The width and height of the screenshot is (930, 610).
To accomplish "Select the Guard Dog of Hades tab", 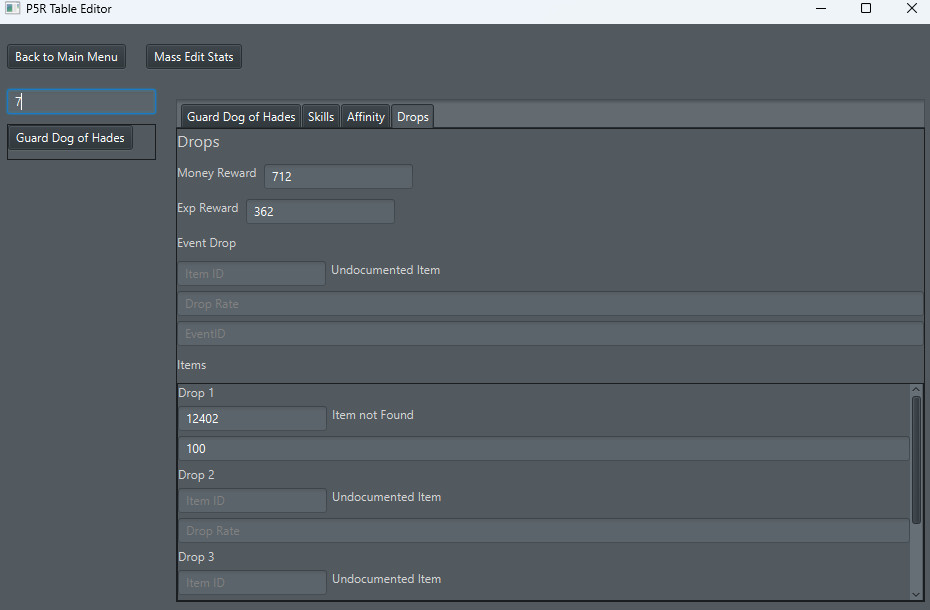I will [240, 116].
